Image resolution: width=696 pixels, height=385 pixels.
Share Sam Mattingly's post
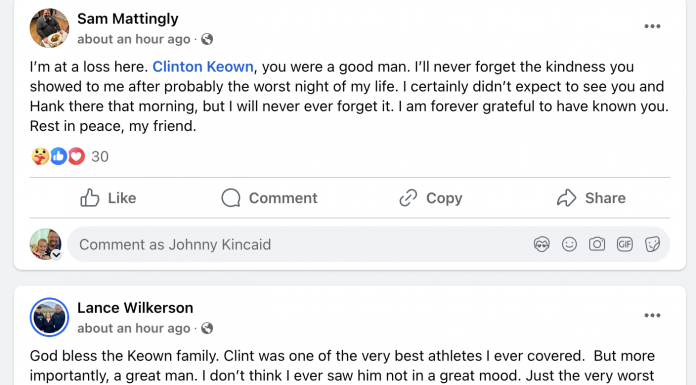(x=591, y=198)
